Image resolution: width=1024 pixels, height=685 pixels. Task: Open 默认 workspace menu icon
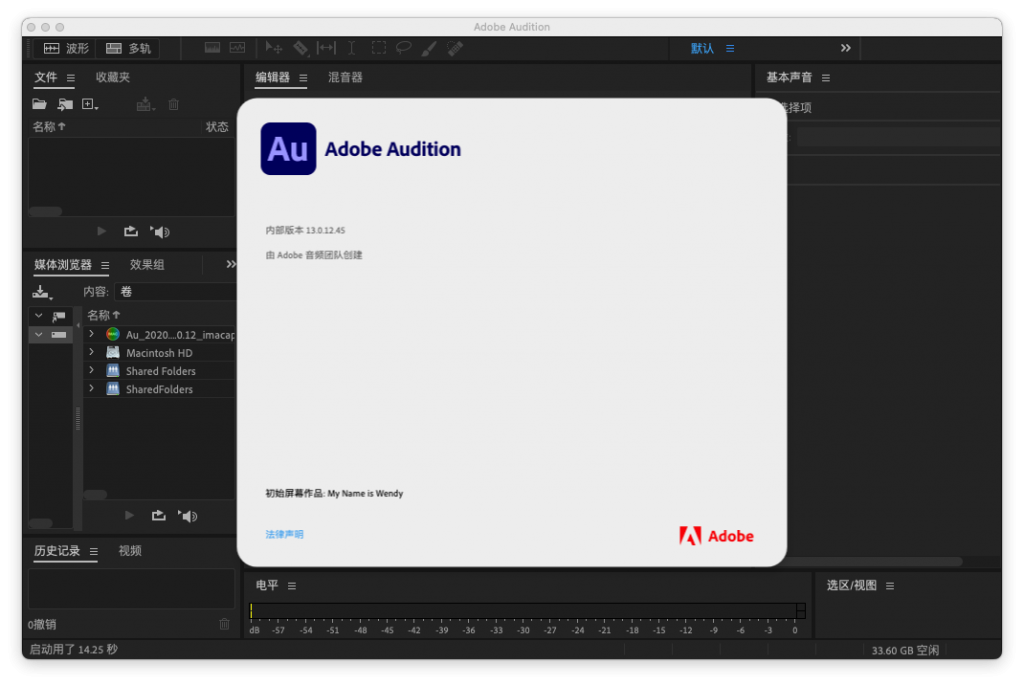[x=730, y=48]
